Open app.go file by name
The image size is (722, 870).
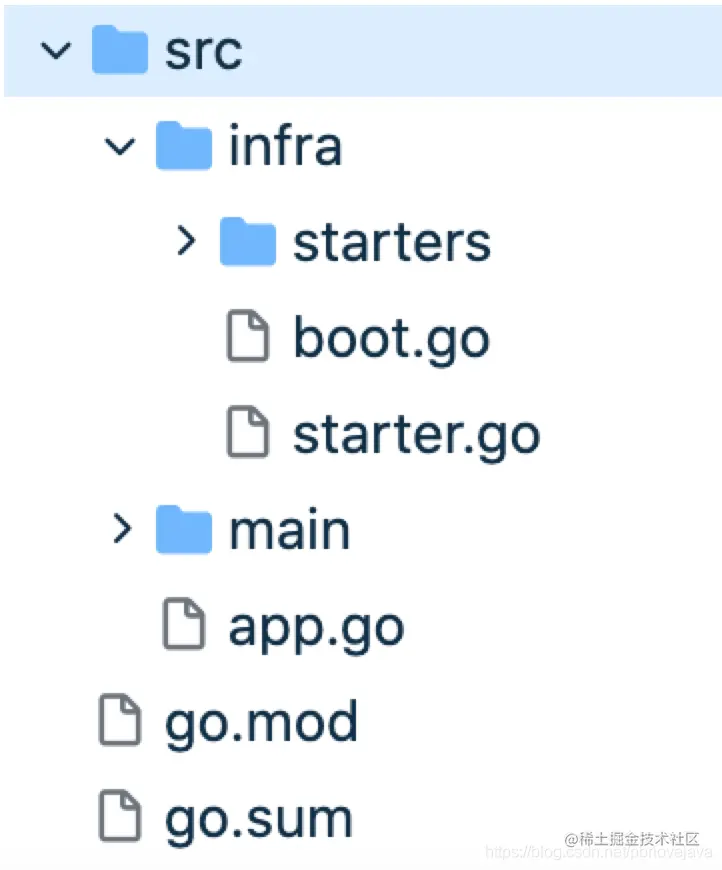pos(317,627)
